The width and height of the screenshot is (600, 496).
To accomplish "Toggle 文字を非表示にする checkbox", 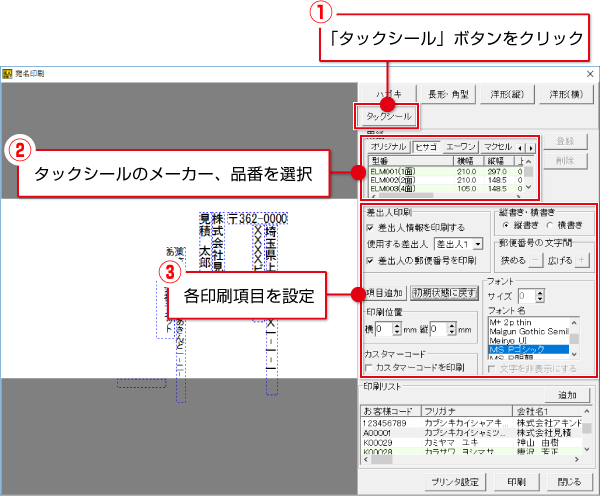I will [492, 369].
